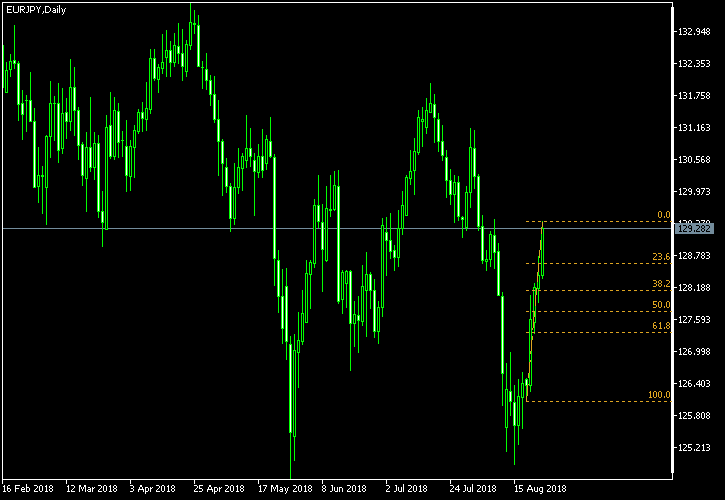Click the EURJPY,Daily chart title

point(36,10)
